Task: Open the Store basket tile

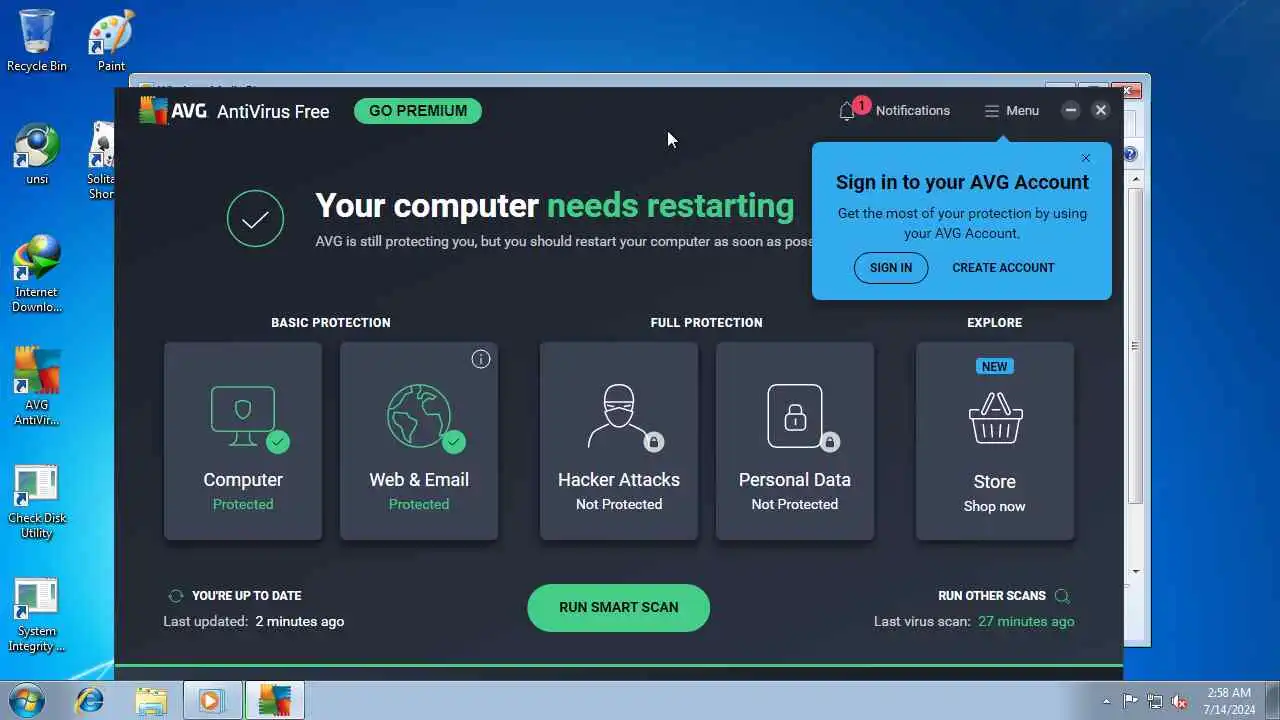Action: (x=995, y=441)
